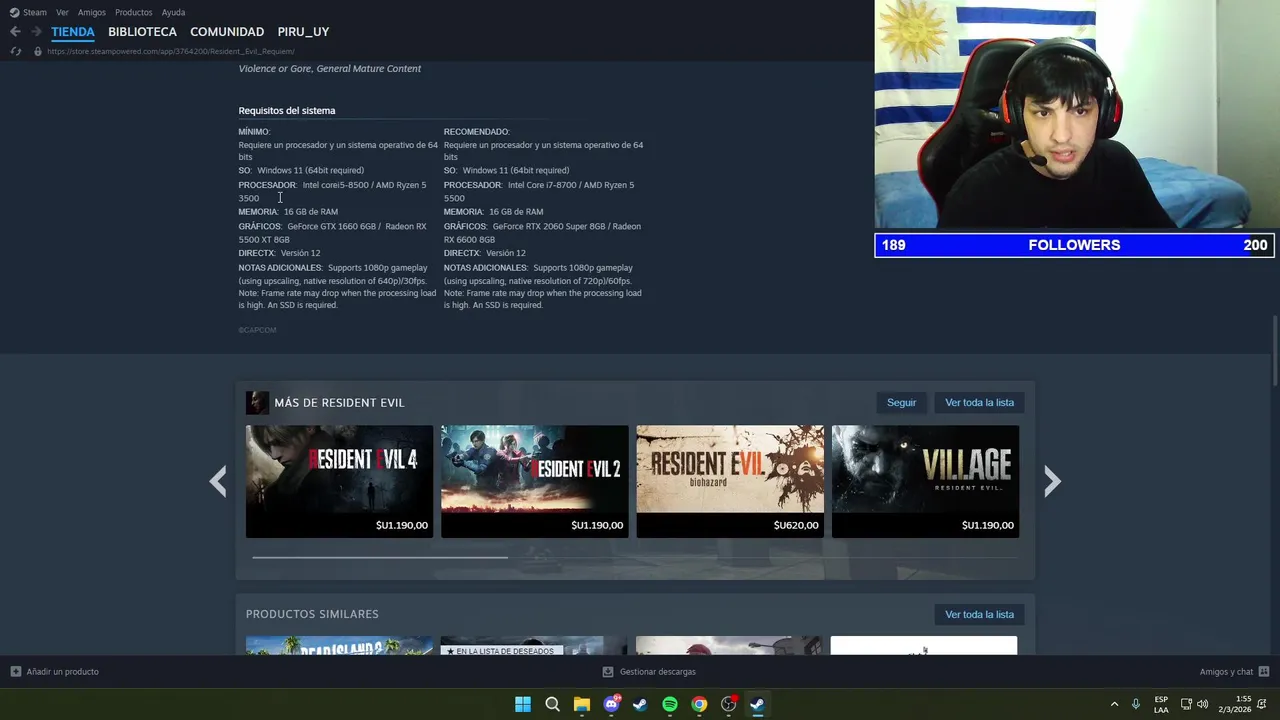Click the lock icon beside the URL

point(38,51)
